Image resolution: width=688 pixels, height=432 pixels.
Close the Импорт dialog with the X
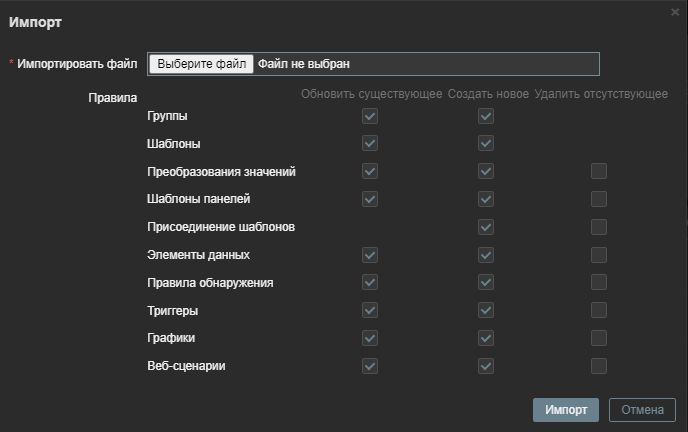[675, 11]
